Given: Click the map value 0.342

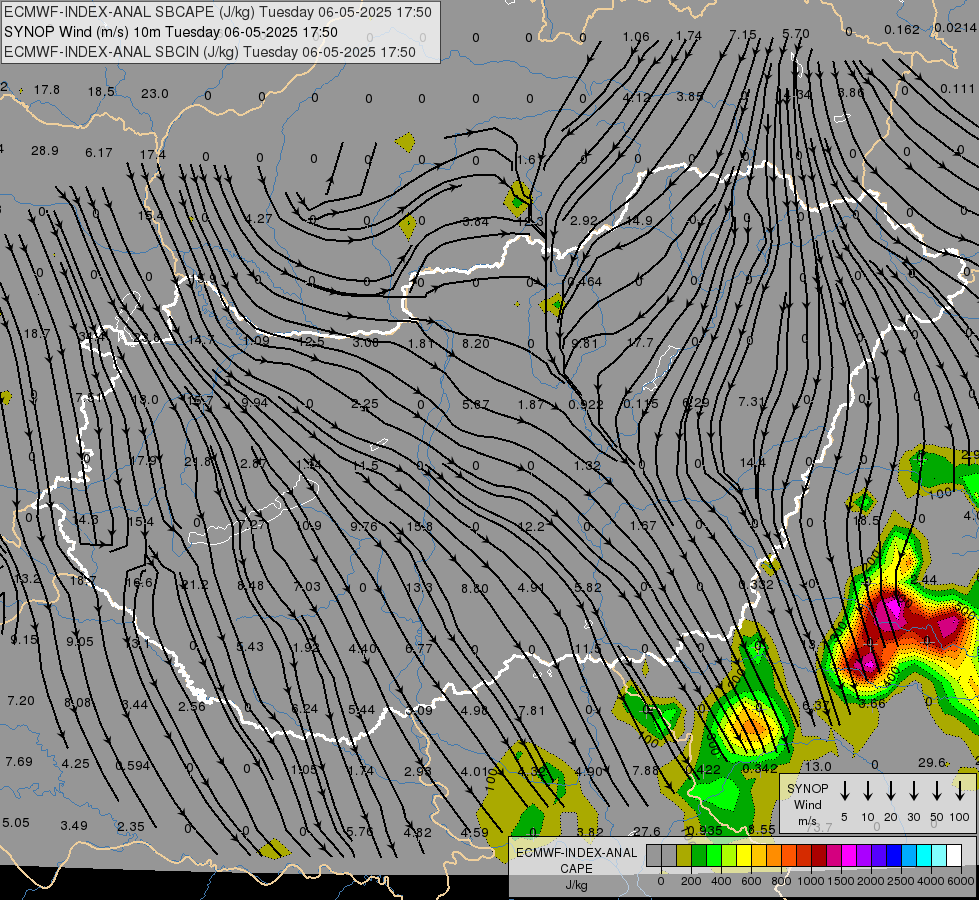Looking at the screenshot, I should pyautogui.click(x=760, y=768).
